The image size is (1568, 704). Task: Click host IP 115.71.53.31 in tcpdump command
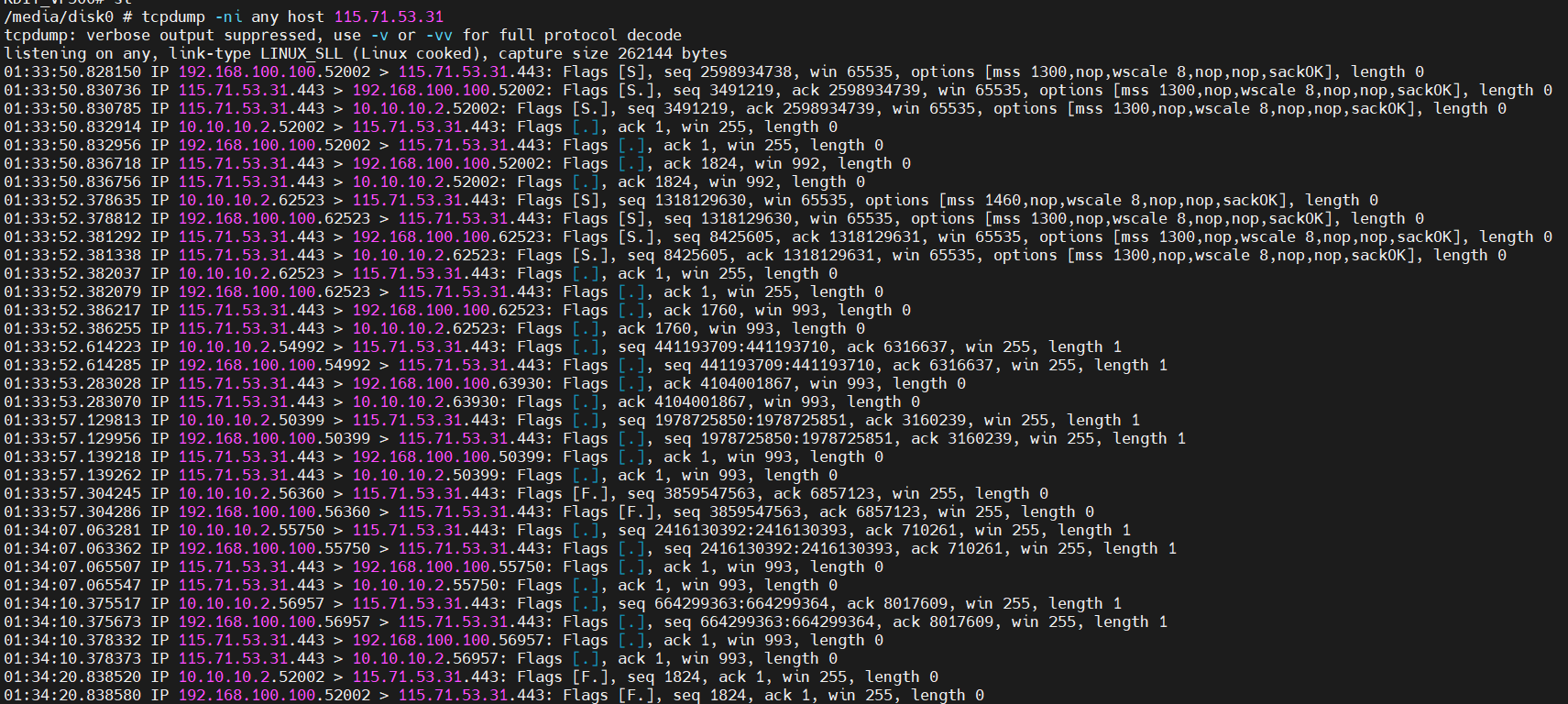(389, 16)
